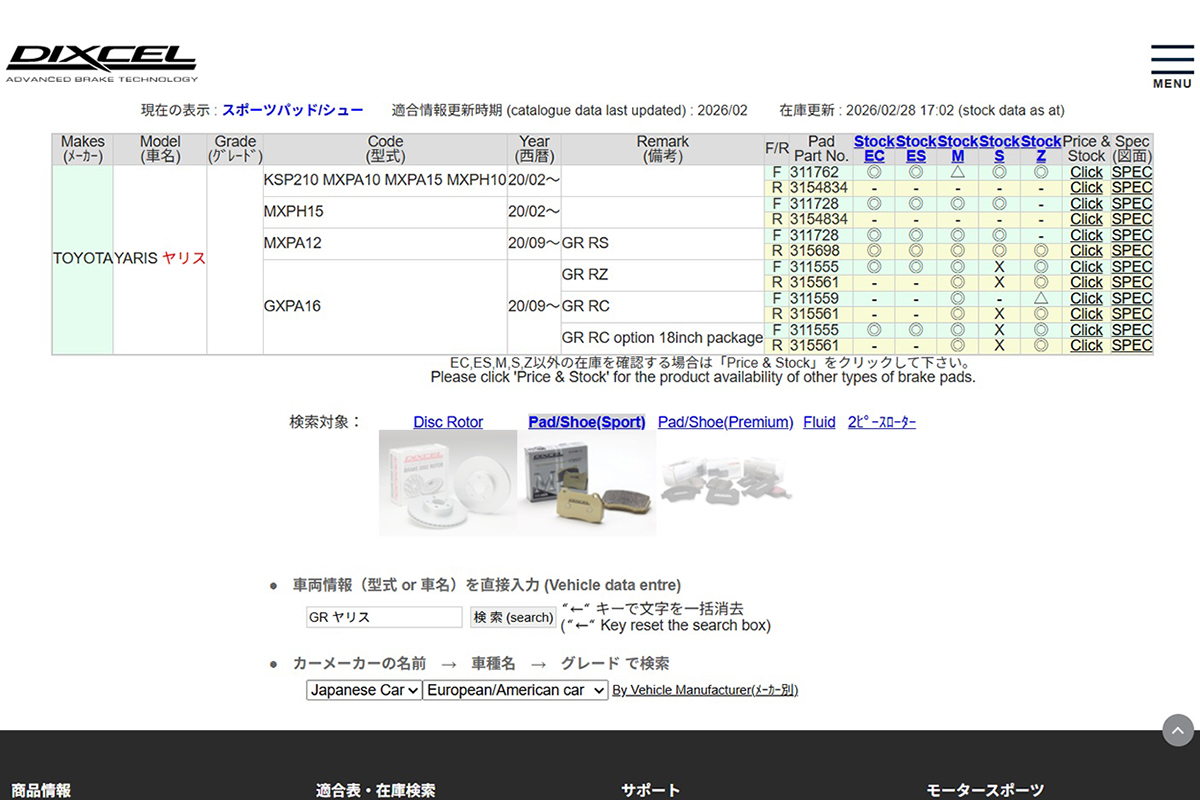Click Price & Stock for part 311762
The image size is (1200, 800).
click(x=1086, y=172)
